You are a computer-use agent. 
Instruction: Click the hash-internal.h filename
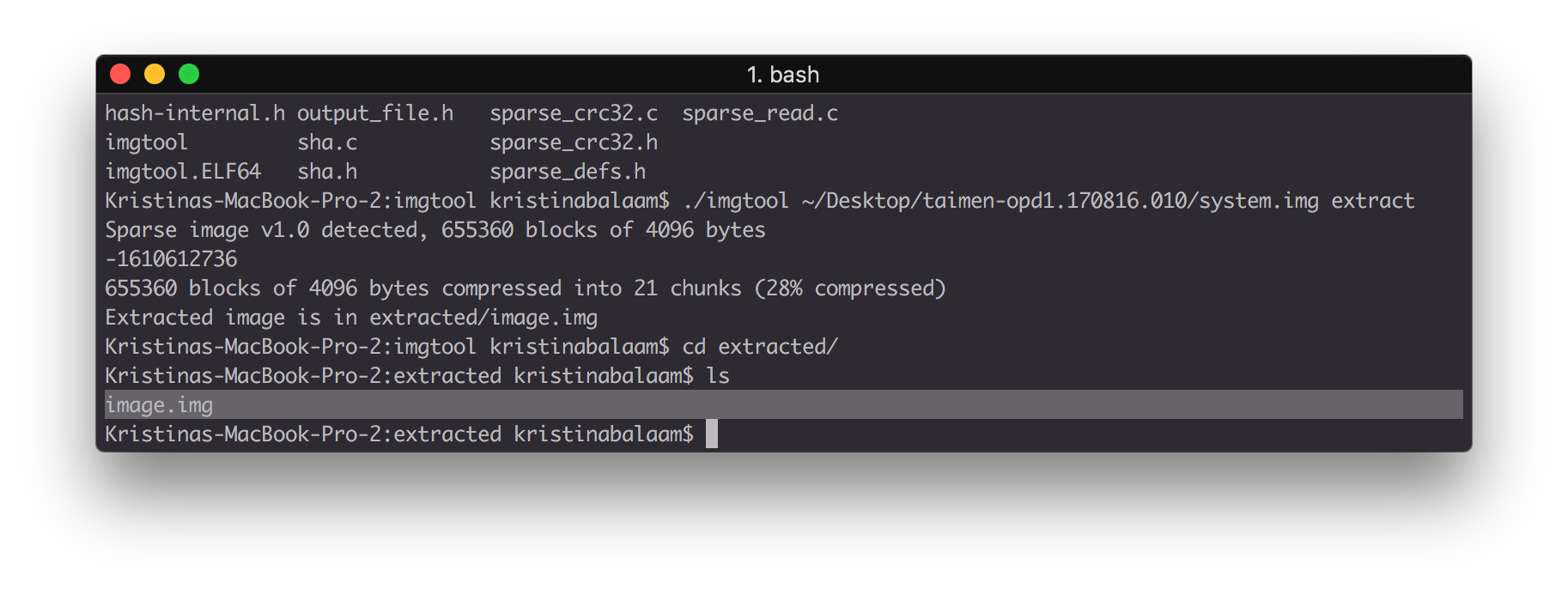coord(195,113)
